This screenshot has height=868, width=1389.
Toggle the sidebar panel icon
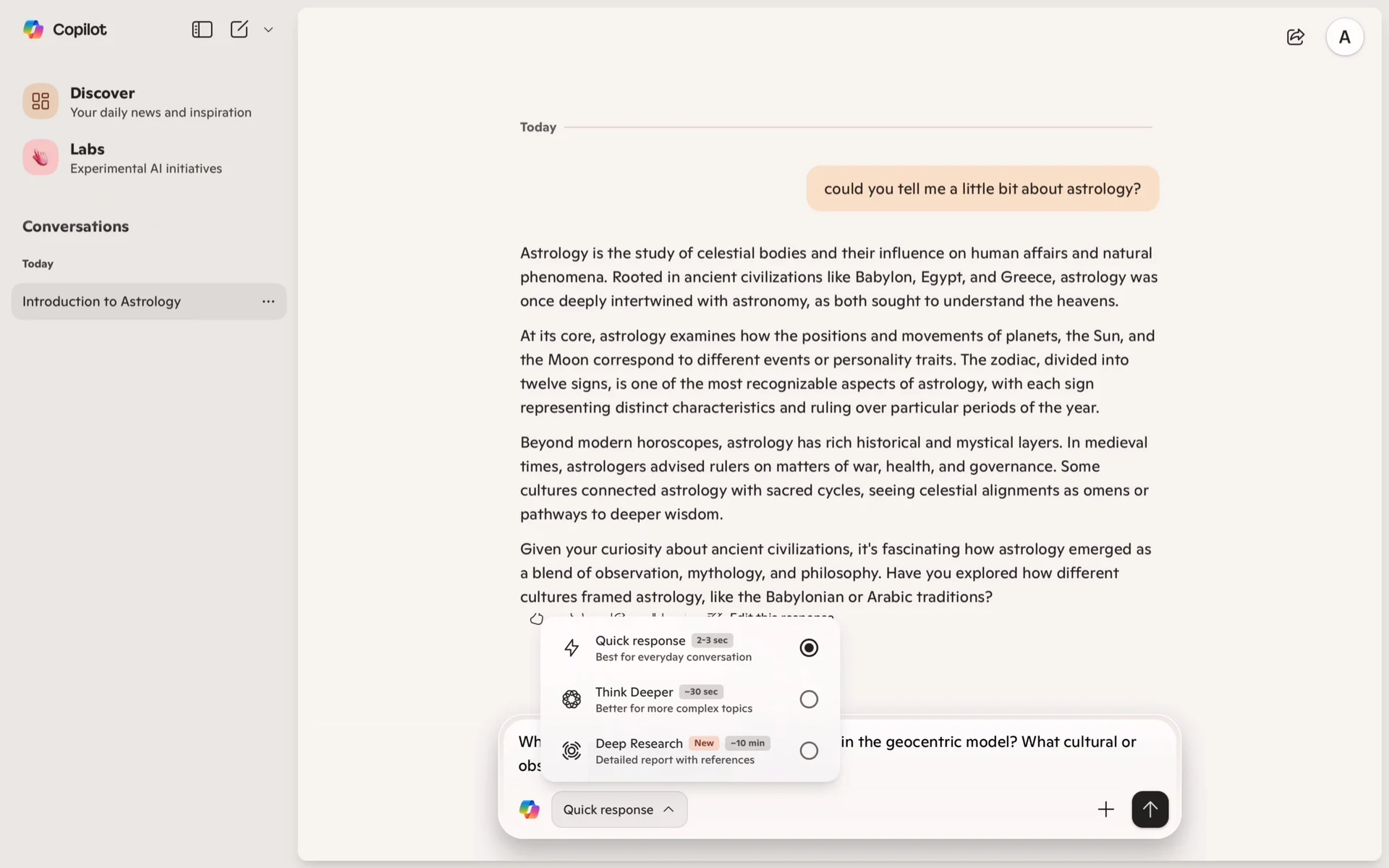coord(202,30)
